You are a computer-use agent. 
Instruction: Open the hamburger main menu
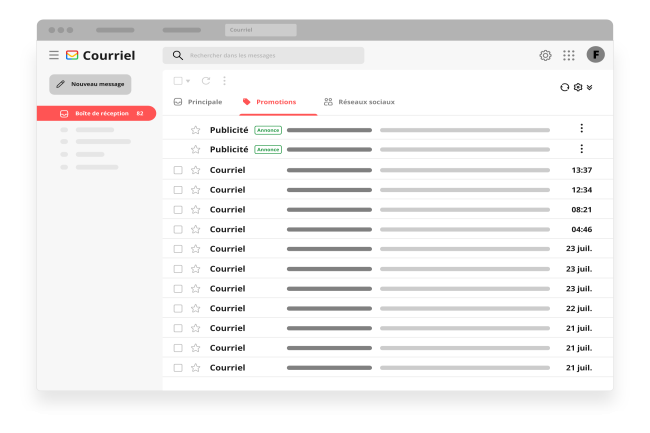click(x=54, y=56)
